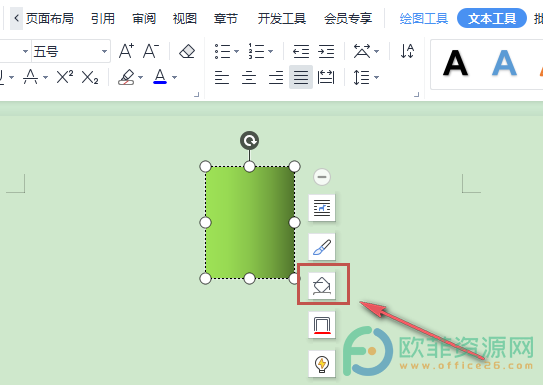Screen dimensions: 543x385
Task: Decrease paragraph indent
Action: pyautogui.click(x=301, y=51)
